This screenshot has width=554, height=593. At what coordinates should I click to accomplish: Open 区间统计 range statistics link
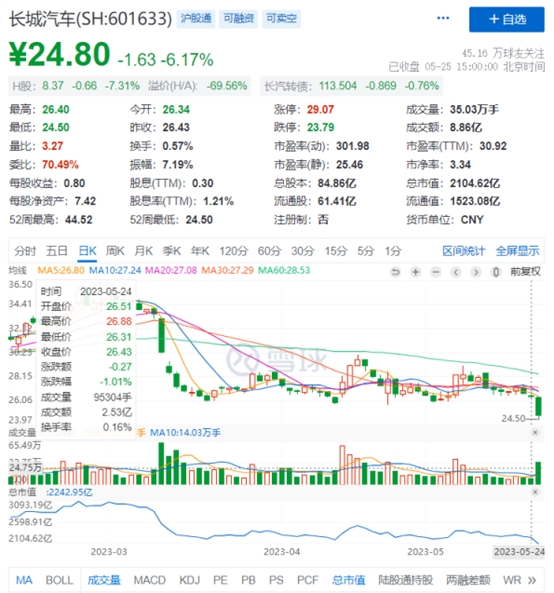464,251
